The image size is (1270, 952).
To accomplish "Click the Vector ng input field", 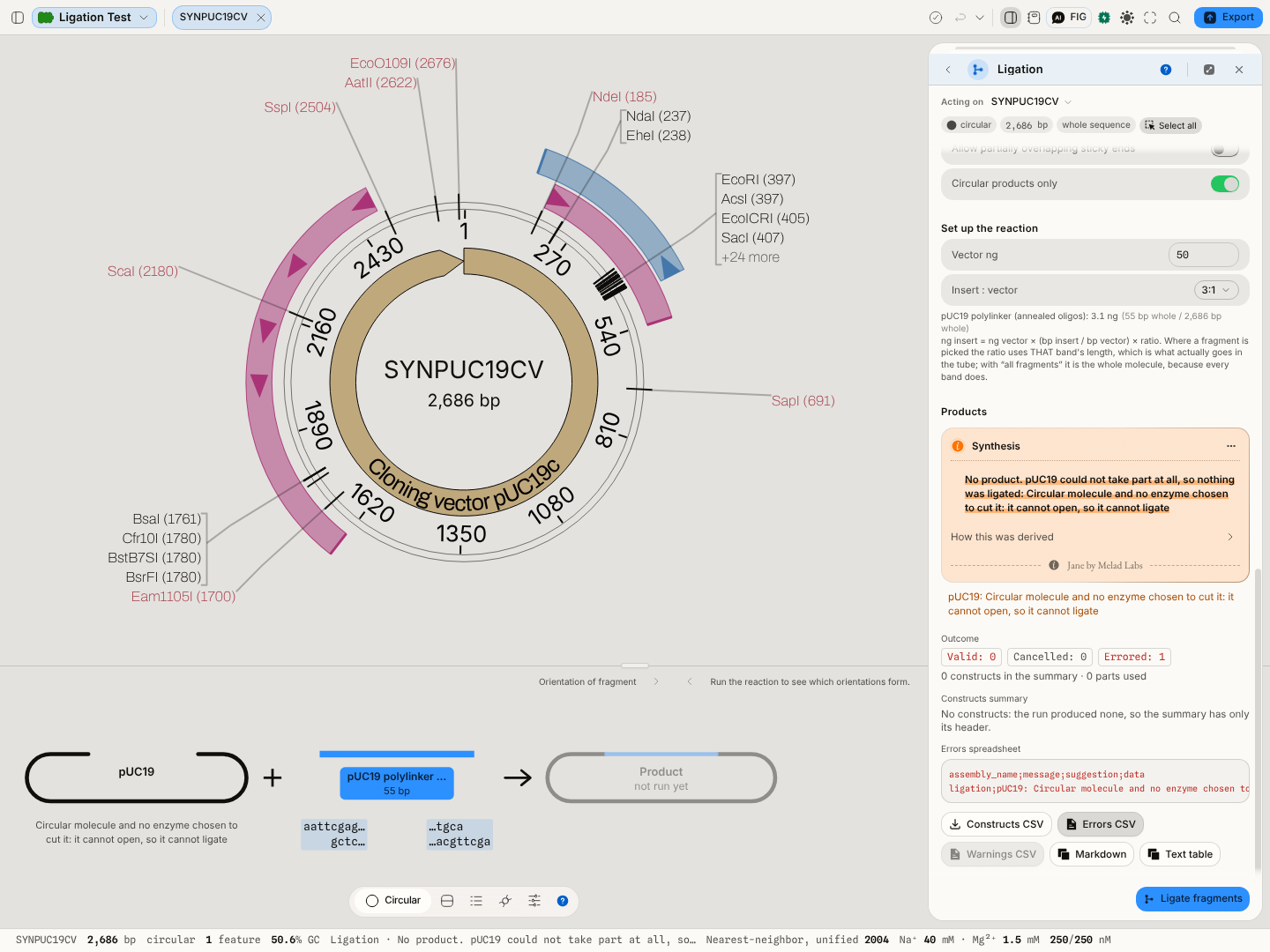I will point(1203,255).
